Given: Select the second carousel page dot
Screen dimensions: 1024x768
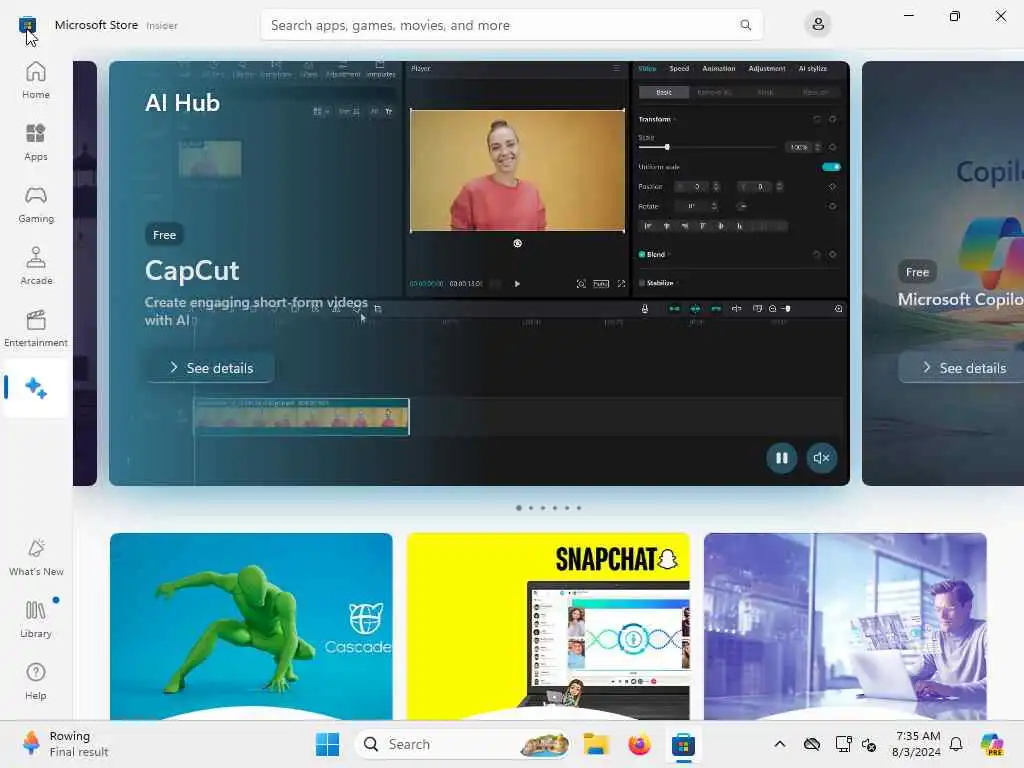Looking at the screenshot, I should click(531, 507).
